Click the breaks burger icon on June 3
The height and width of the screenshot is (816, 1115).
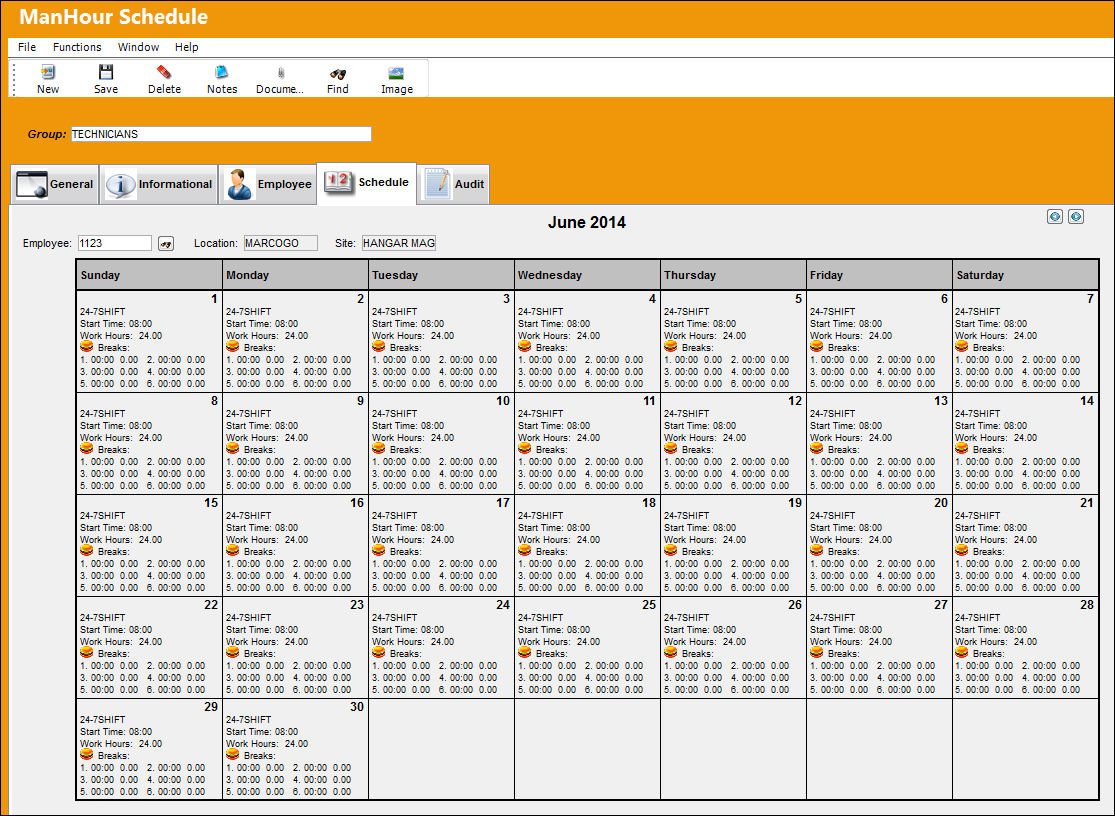[x=378, y=347]
